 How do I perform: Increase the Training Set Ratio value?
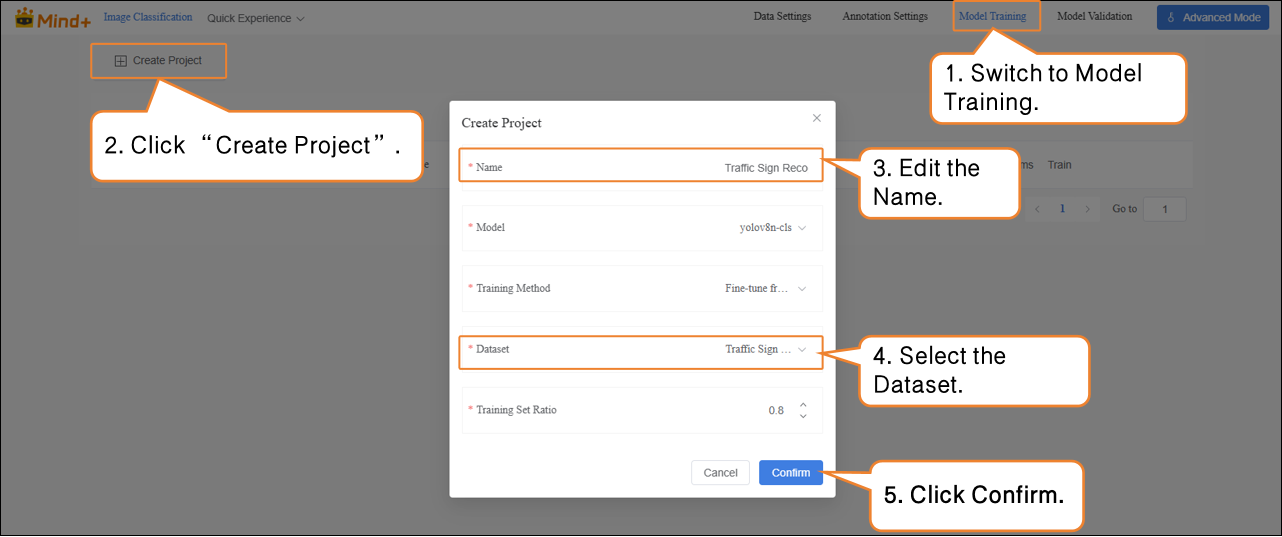[803, 405]
